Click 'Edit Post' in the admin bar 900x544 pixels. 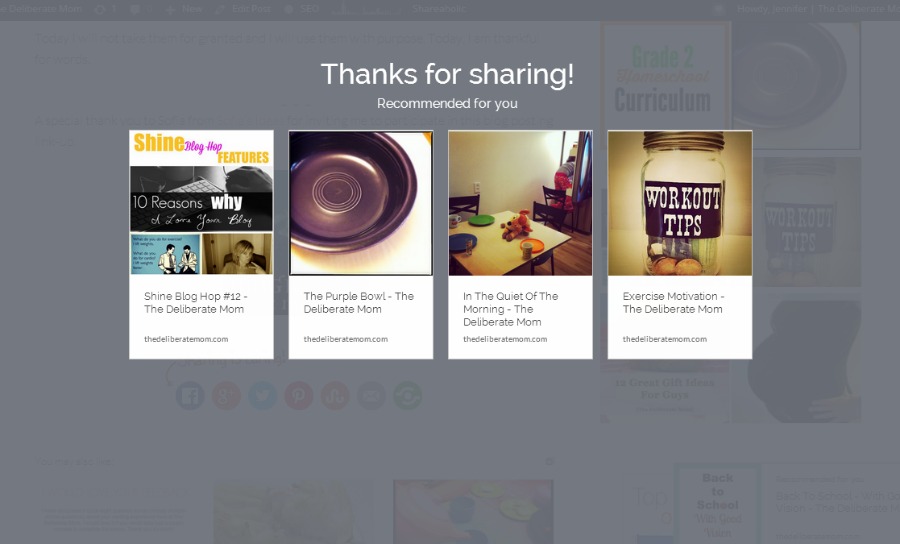(243, 9)
